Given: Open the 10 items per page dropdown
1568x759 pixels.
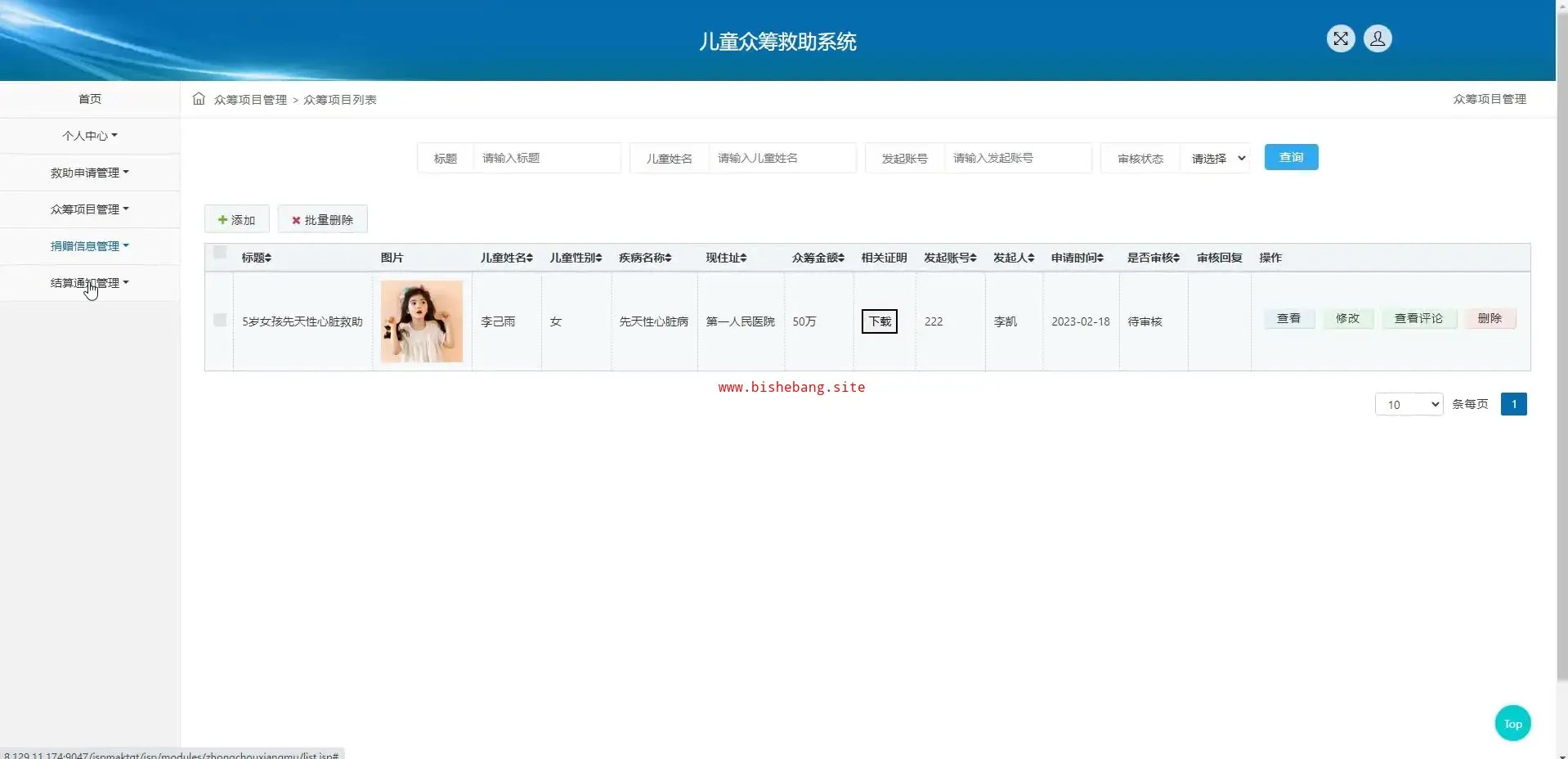Looking at the screenshot, I should point(1409,404).
